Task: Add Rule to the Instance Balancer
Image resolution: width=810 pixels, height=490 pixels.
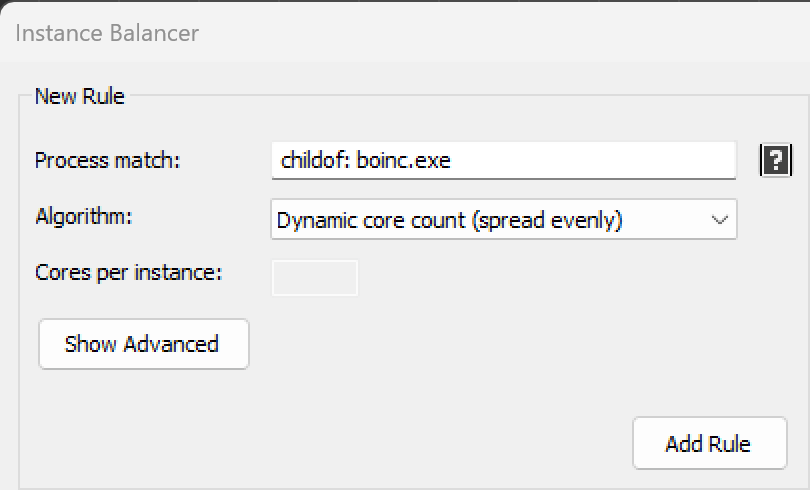Action: [x=710, y=444]
